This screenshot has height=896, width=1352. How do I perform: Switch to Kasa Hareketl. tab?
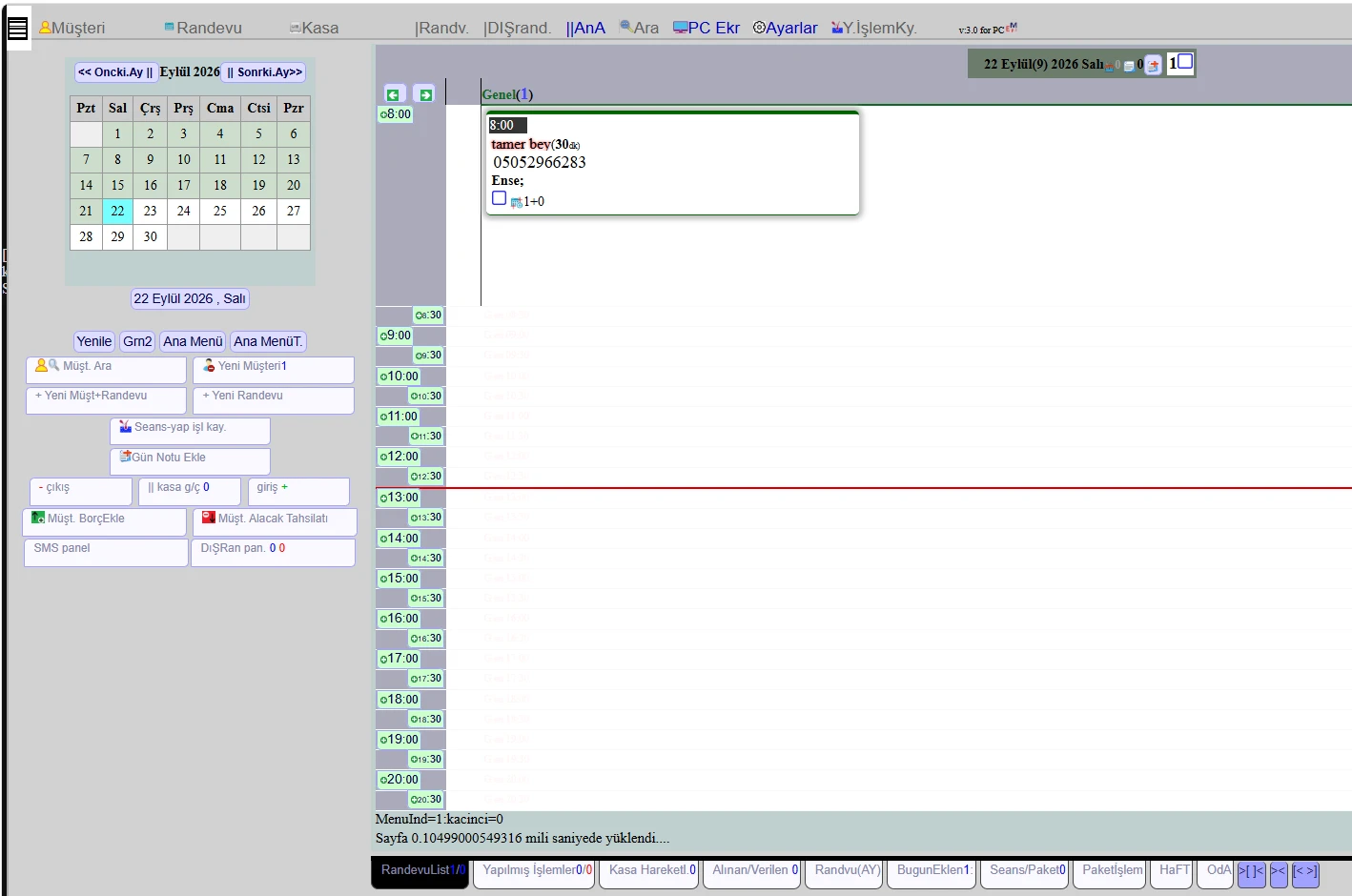tap(653, 872)
